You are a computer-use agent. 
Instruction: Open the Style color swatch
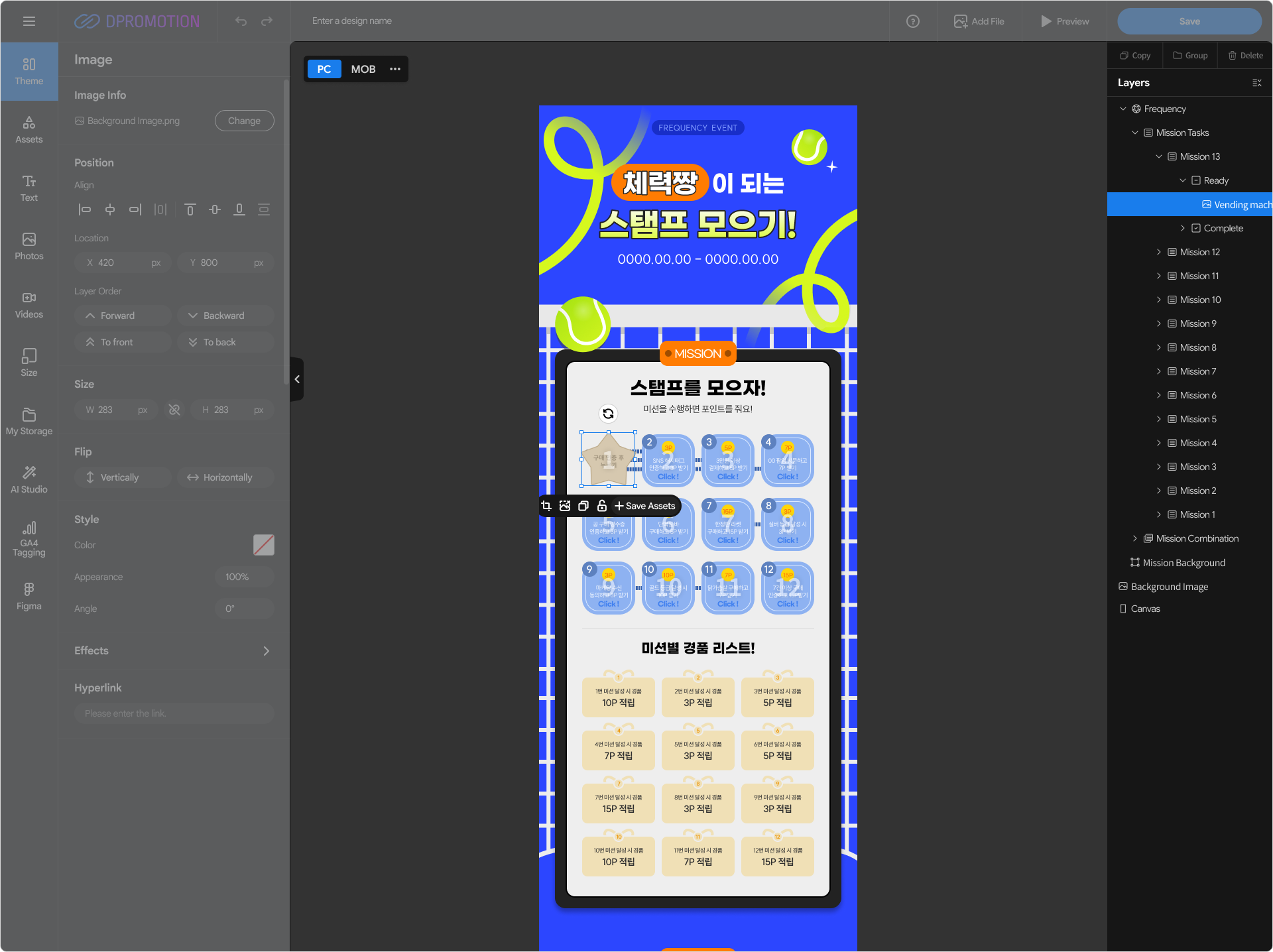coord(264,545)
